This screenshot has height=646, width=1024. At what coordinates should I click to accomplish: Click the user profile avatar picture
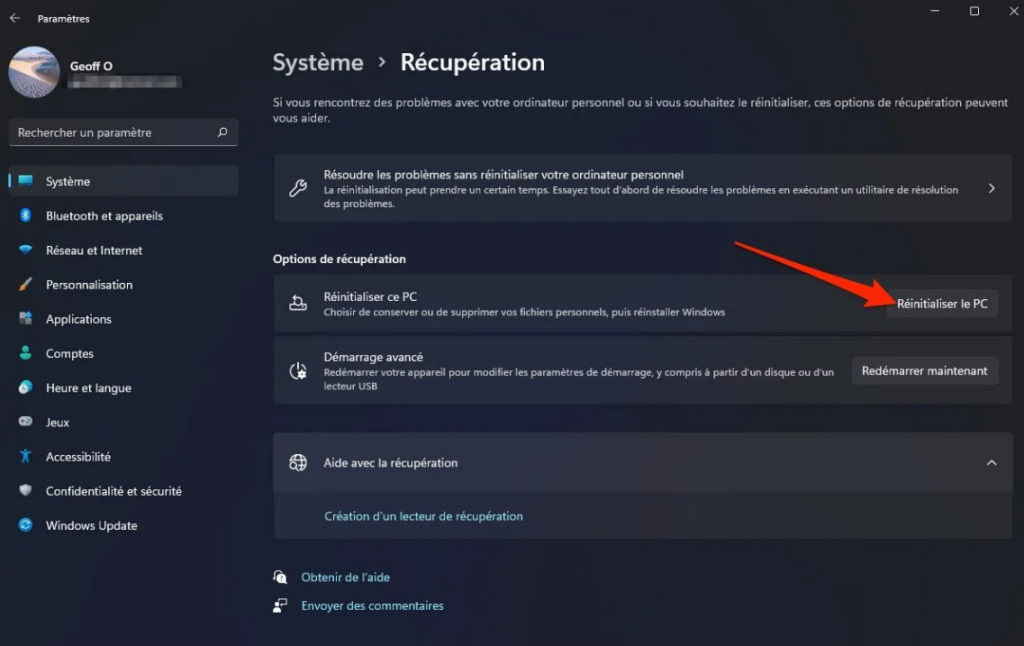coord(33,72)
